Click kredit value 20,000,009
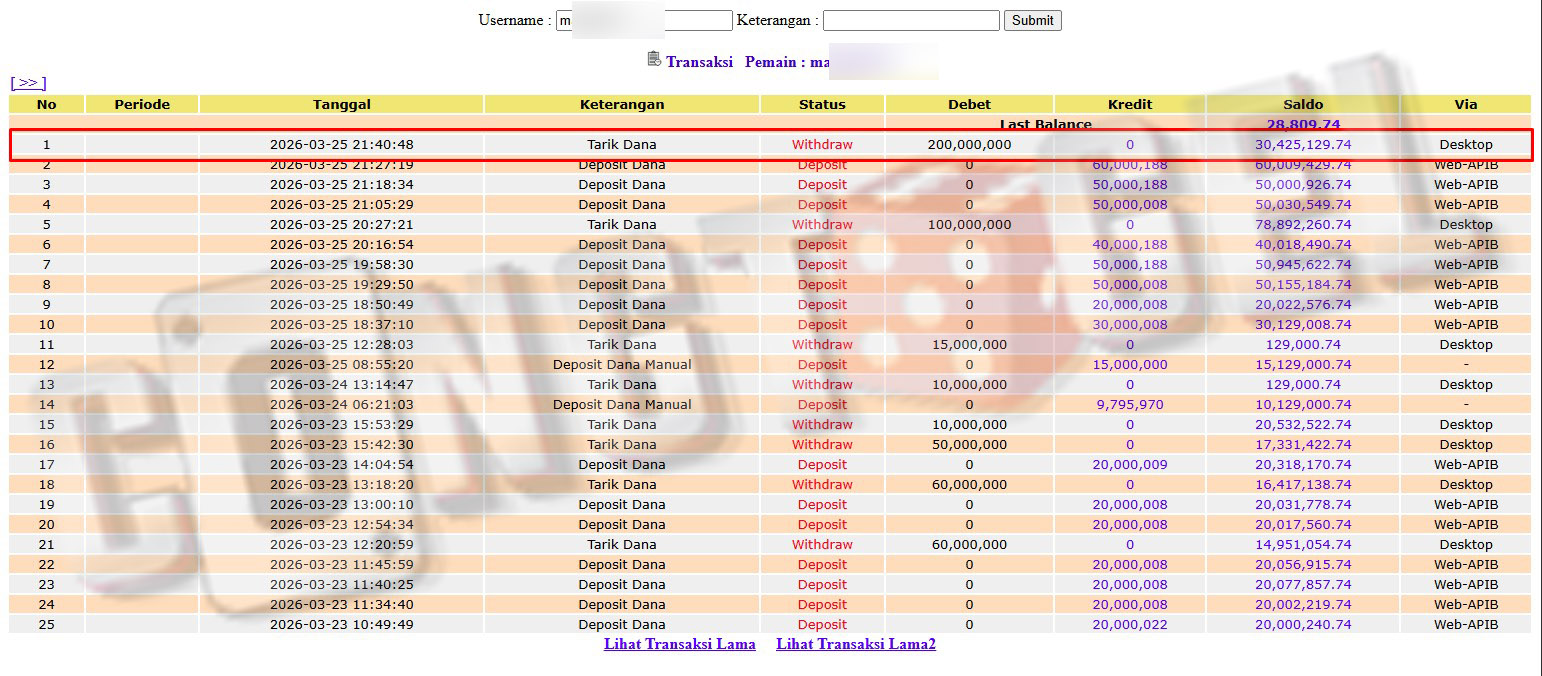Image resolution: width=1542 pixels, height=676 pixels. pos(1130,465)
